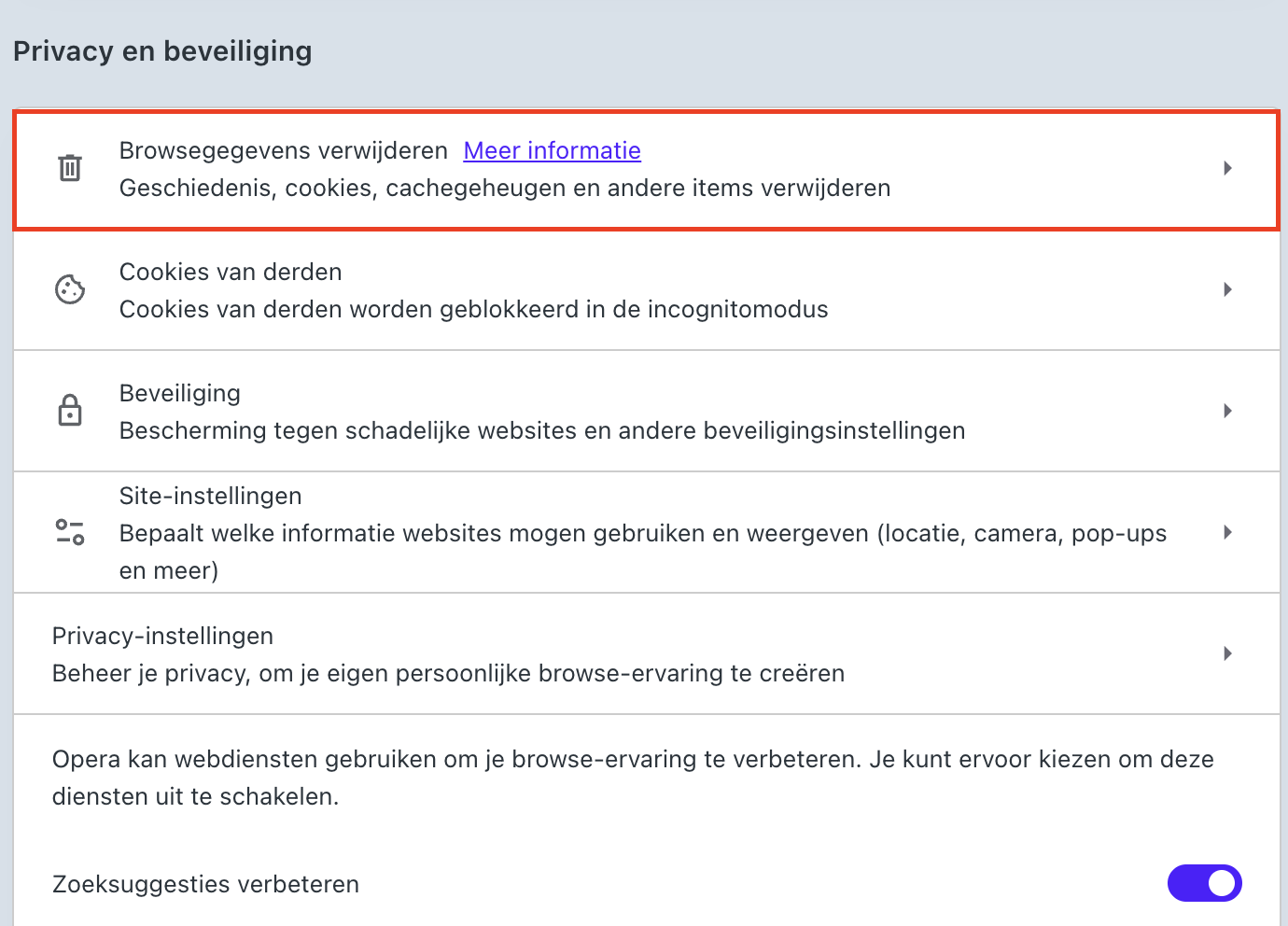The width and height of the screenshot is (1288, 926).
Task: Select the Privacy en beveiliging section header
Action: click(x=161, y=51)
